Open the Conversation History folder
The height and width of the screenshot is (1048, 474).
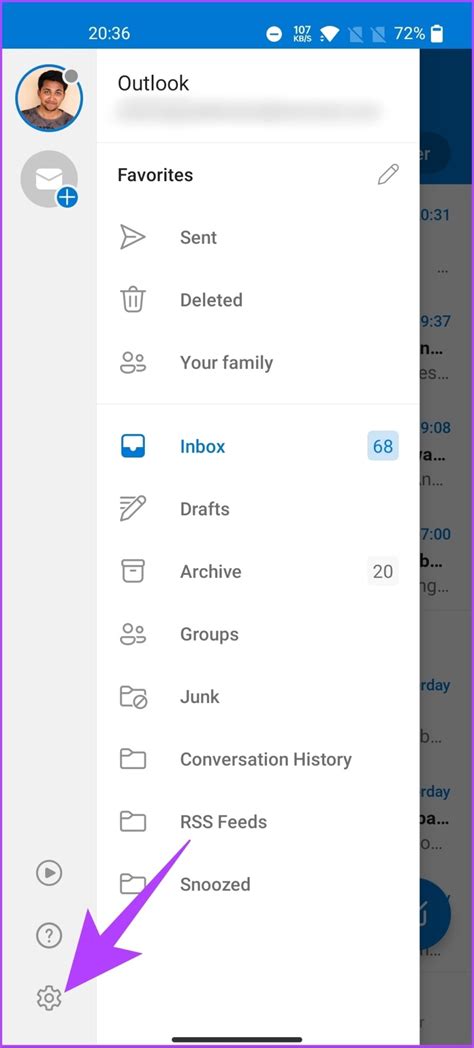pyautogui.click(x=258, y=759)
